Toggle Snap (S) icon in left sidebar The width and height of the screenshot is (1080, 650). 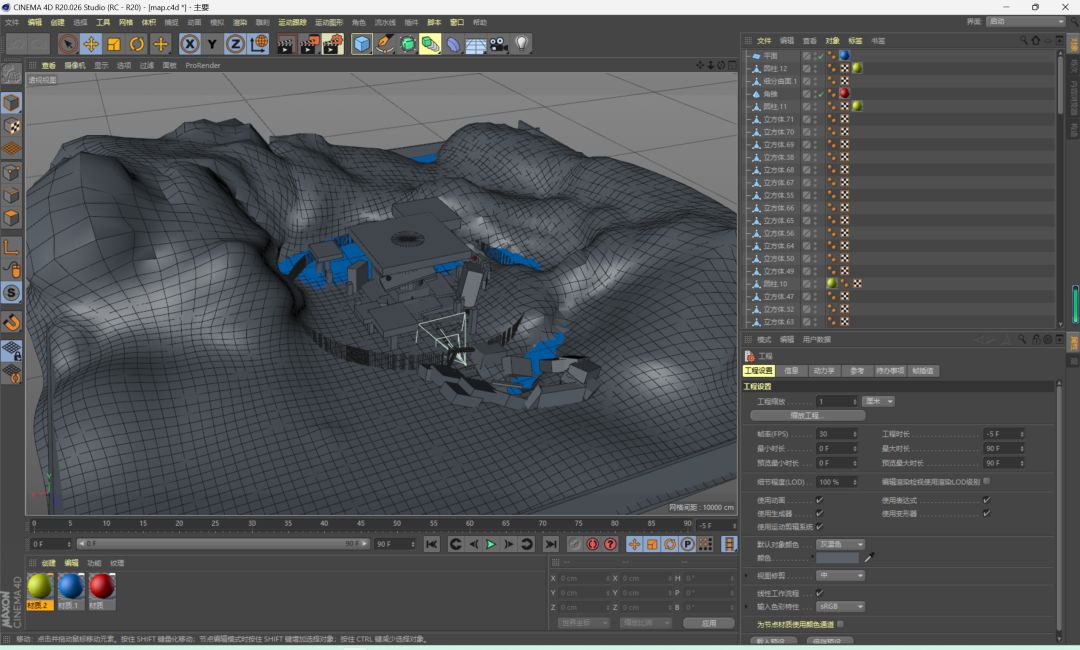point(11,293)
